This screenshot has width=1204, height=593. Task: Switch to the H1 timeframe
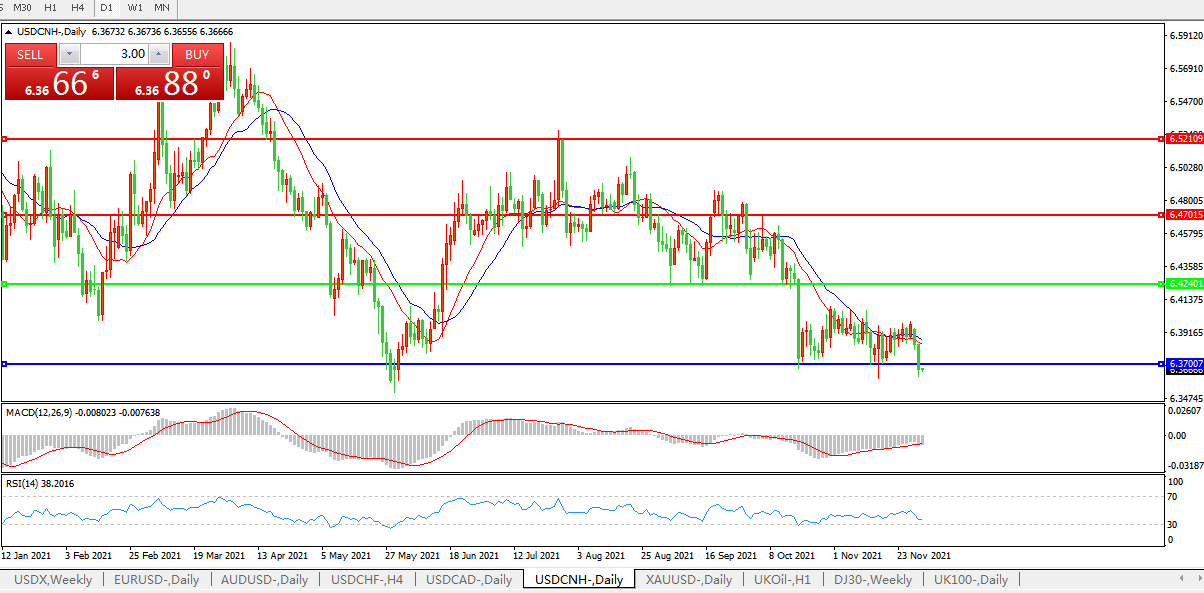[x=51, y=8]
